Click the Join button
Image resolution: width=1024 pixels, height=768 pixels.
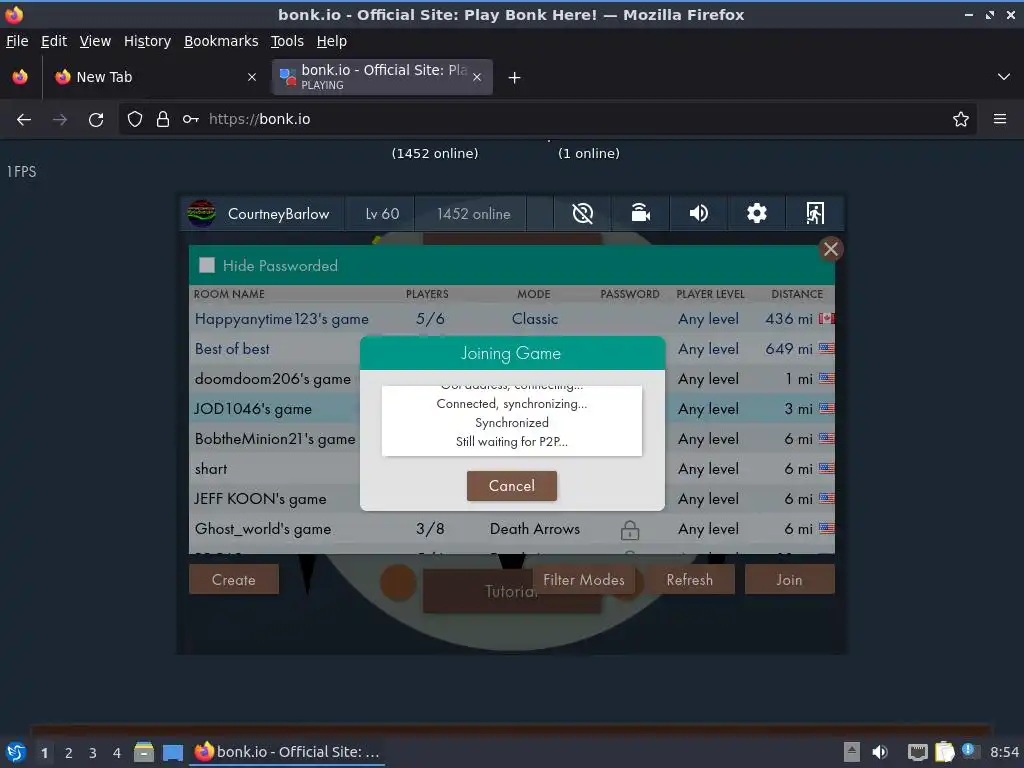789,580
